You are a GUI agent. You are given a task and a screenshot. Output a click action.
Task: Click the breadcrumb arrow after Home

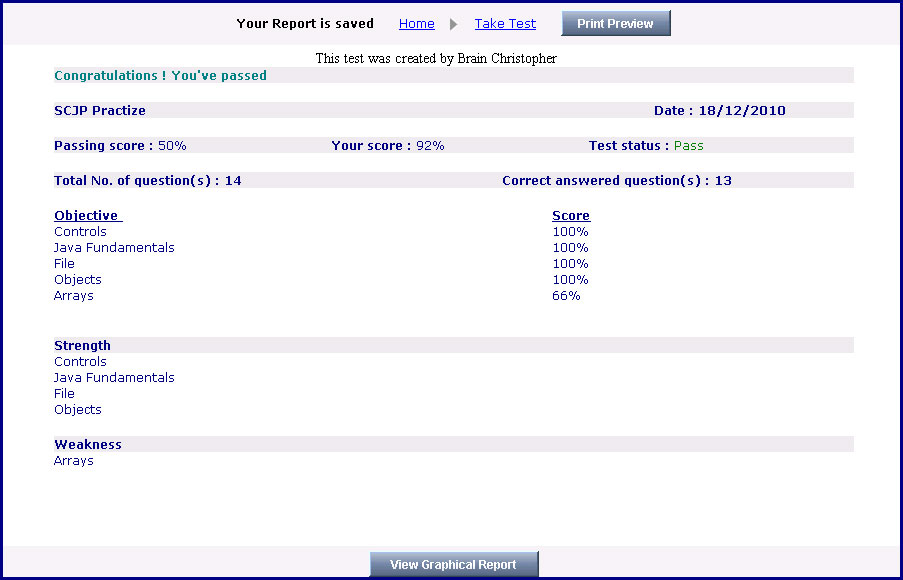(454, 24)
